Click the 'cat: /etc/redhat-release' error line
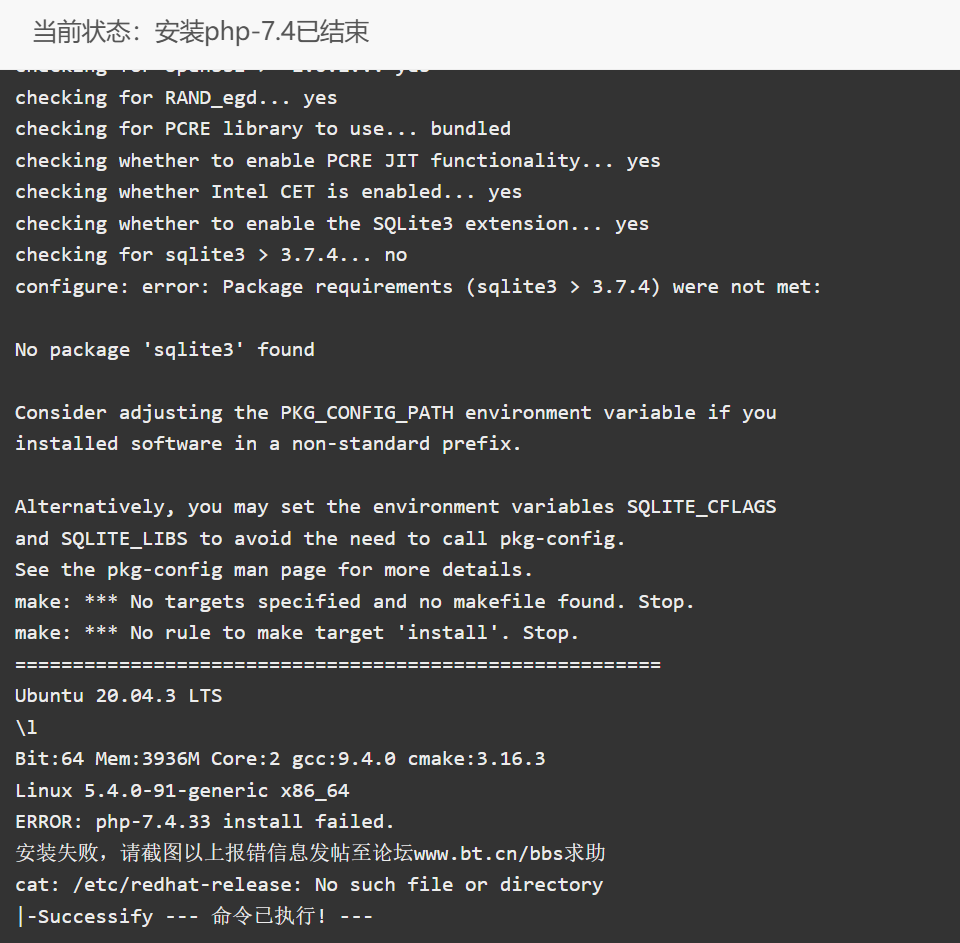 (x=309, y=884)
